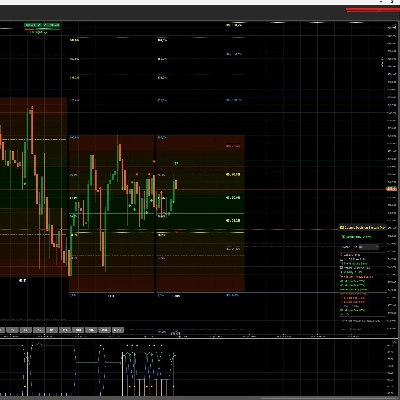
Task: Click the red bar in the top-right header
Action: 373,10
